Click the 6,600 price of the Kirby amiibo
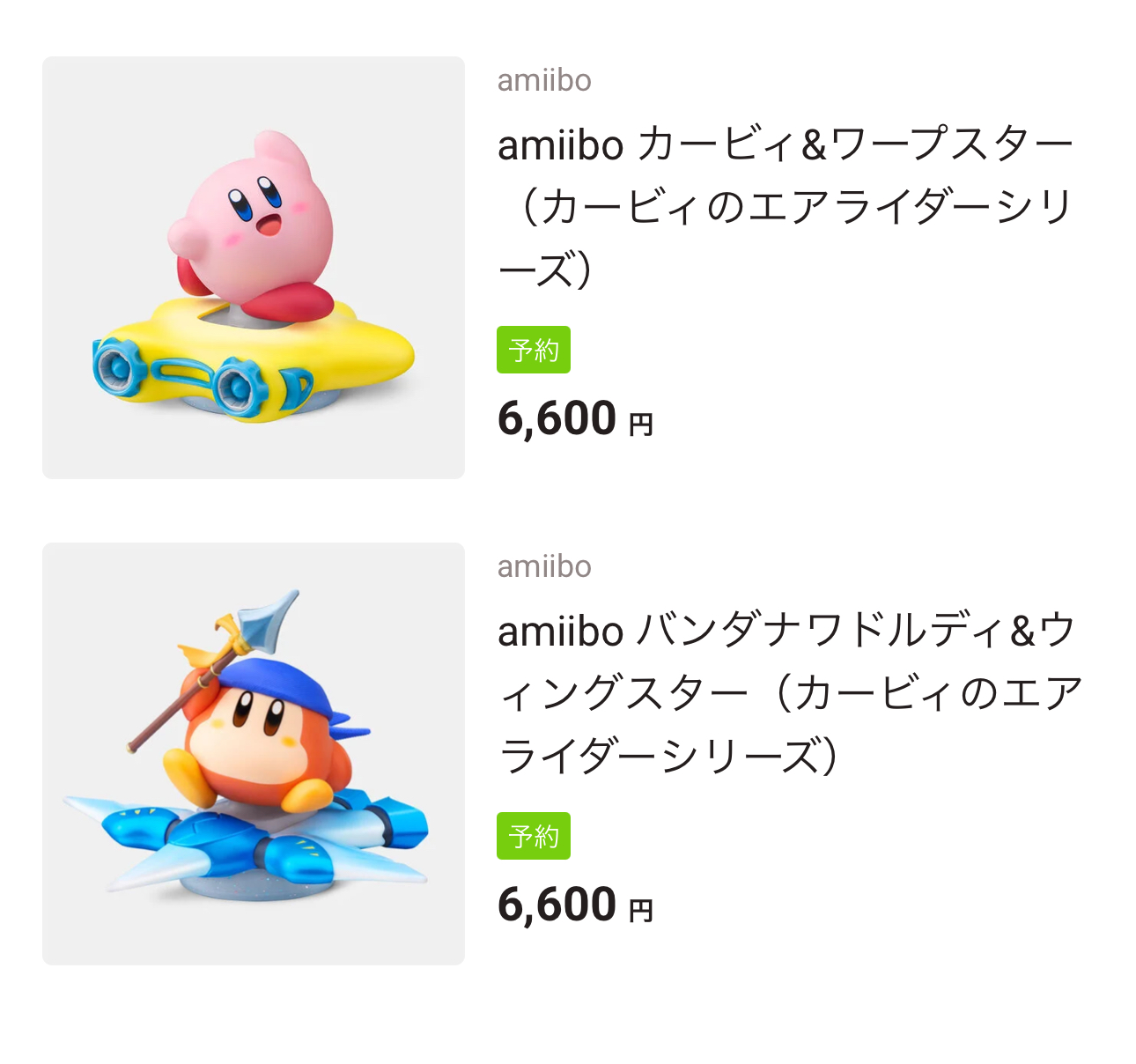 click(x=557, y=418)
